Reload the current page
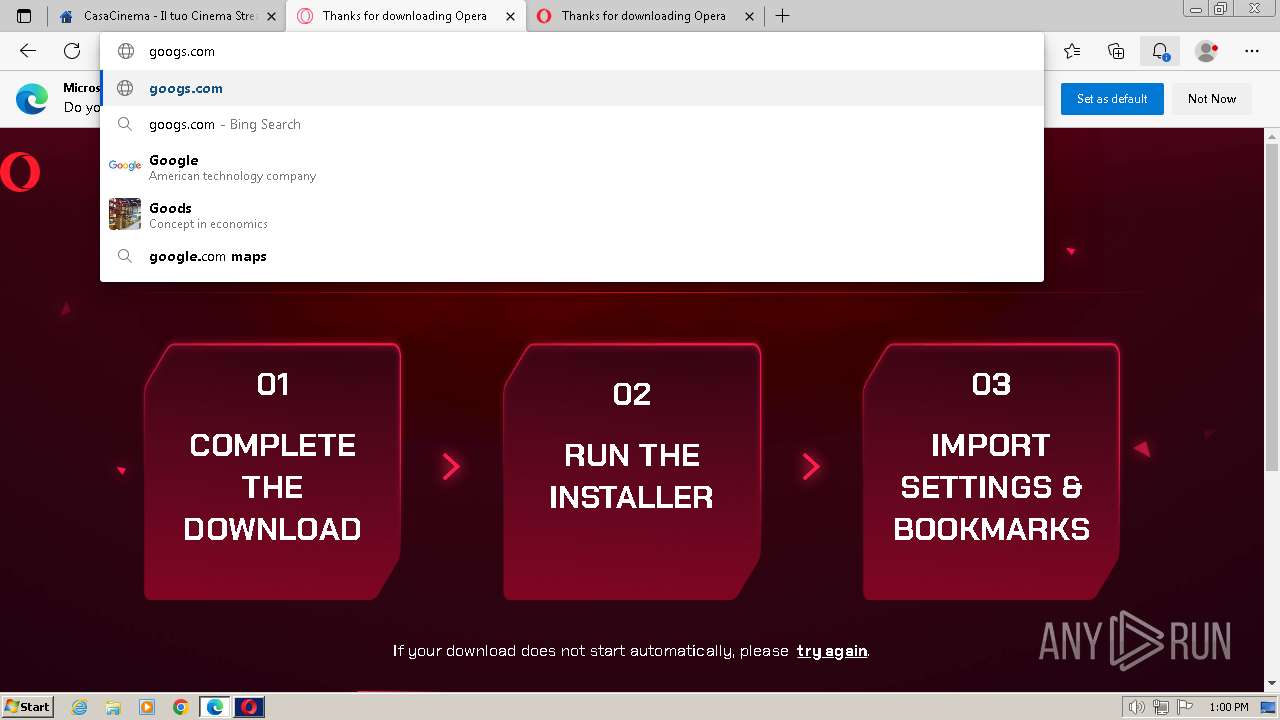Image resolution: width=1280 pixels, height=720 pixels. click(72, 51)
